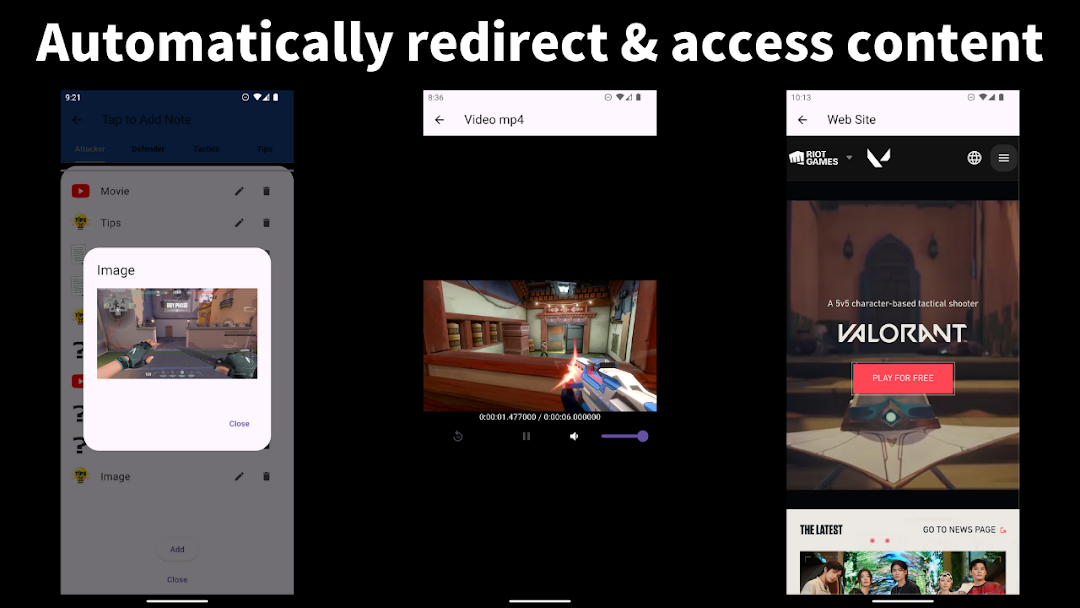Open the Movie YouTube icon
Screen dimensions: 1080x608
[x=81, y=191]
